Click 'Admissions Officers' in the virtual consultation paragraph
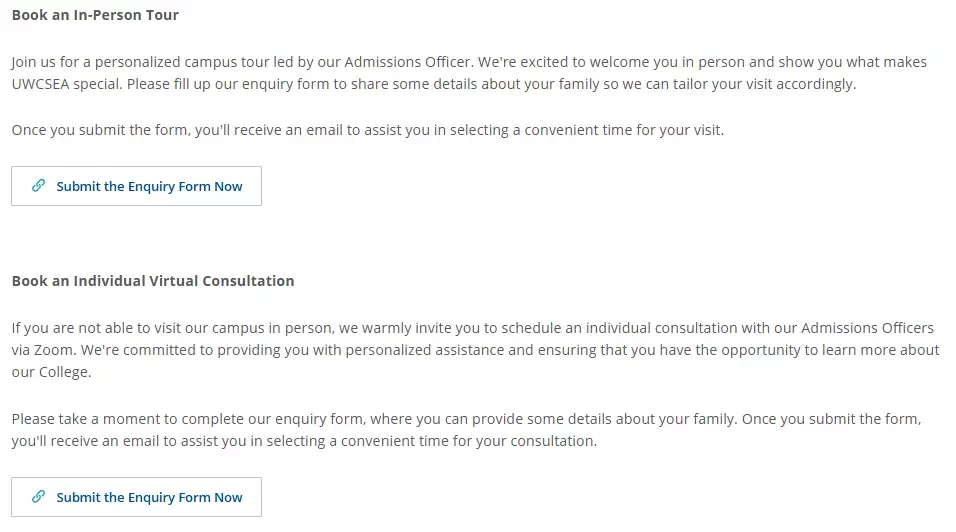This screenshot has height=532, width=956. point(867,328)
